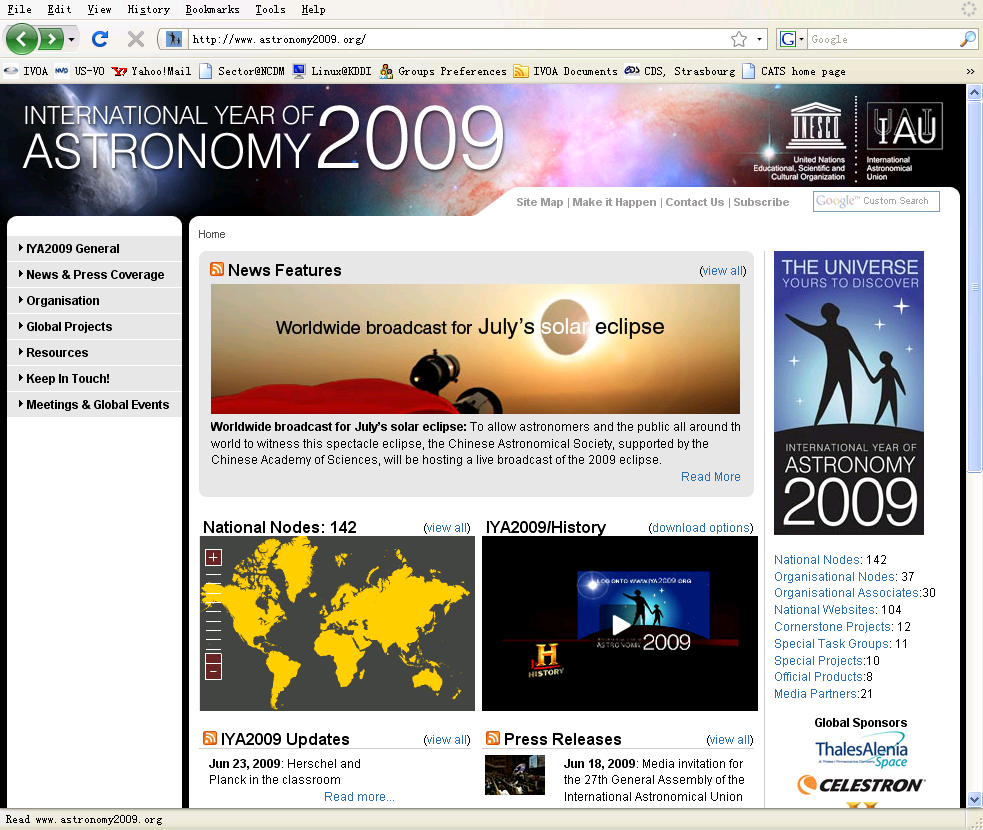This screenshot has width=983, height=830.
Task: Expand the Global Projects sidebar menu
Action: point(69,327)
